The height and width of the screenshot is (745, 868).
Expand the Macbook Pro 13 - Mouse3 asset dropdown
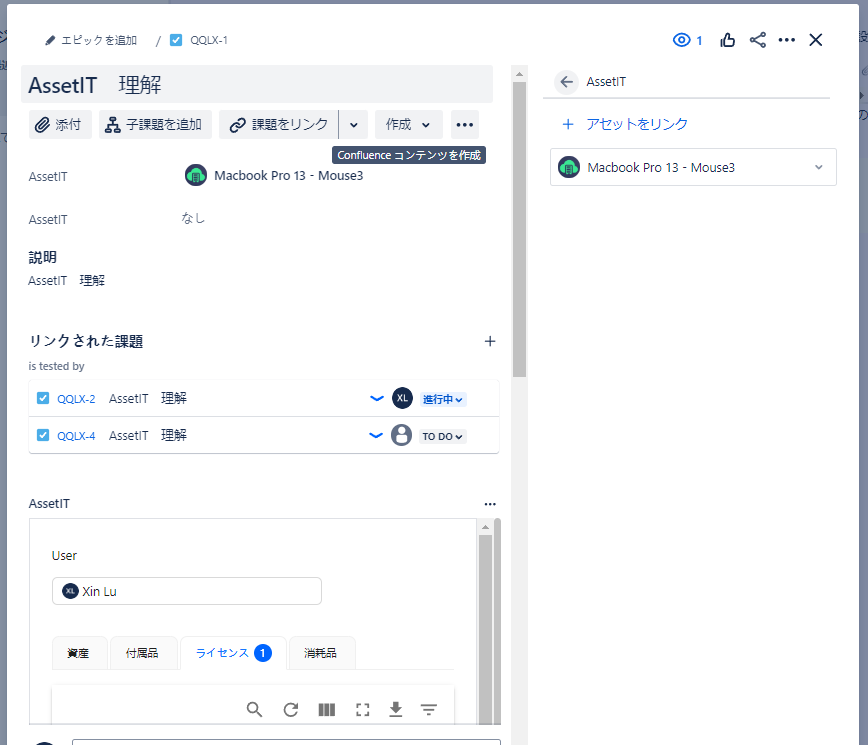pos(819,167)
